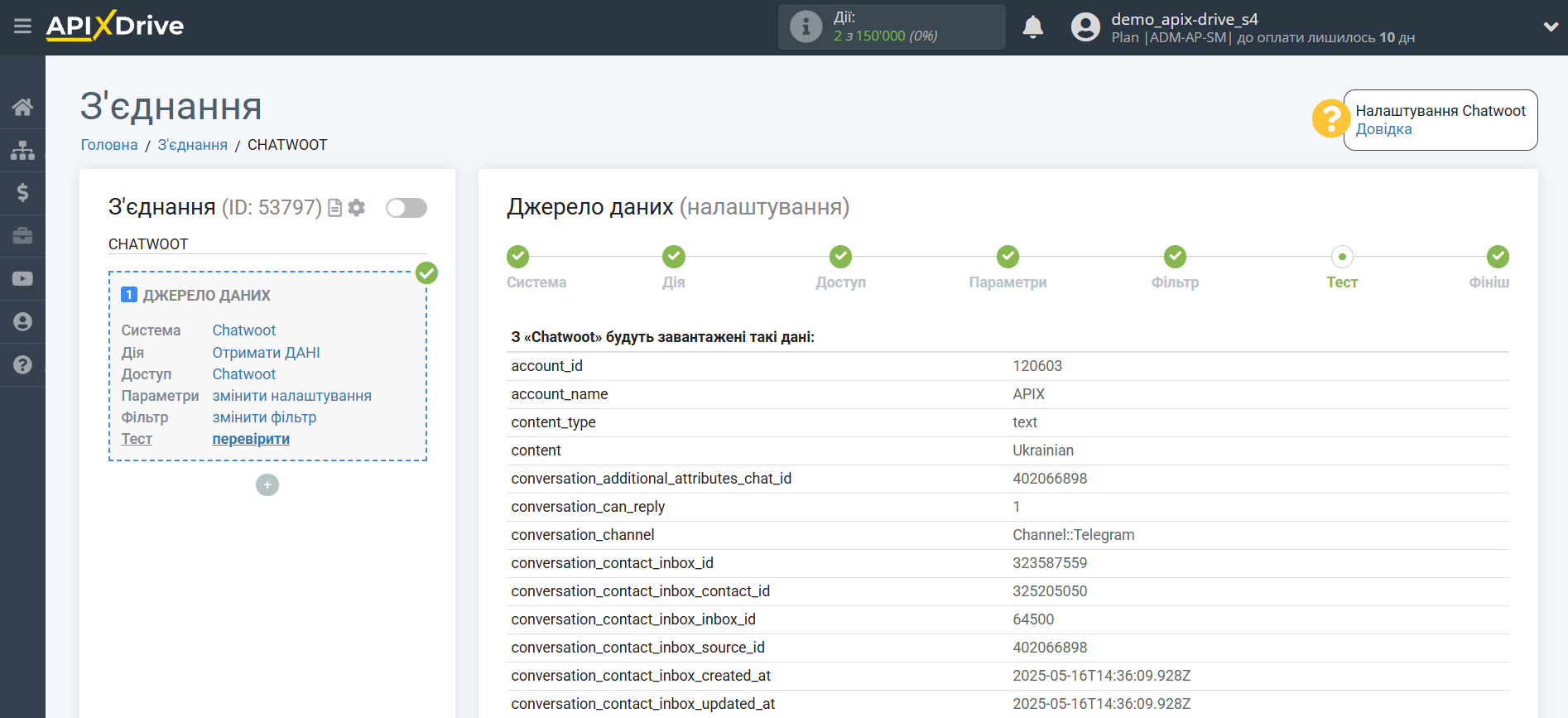The height and width of the screenshot is (718, 1568).
Task: Click the перевірити test link
Action: coord(251,439)
